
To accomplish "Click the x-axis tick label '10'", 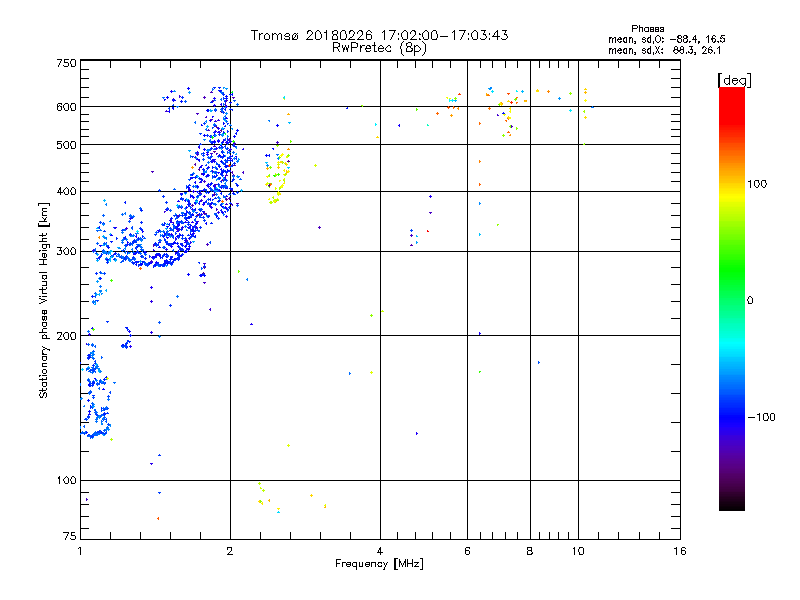I will 578,551.
